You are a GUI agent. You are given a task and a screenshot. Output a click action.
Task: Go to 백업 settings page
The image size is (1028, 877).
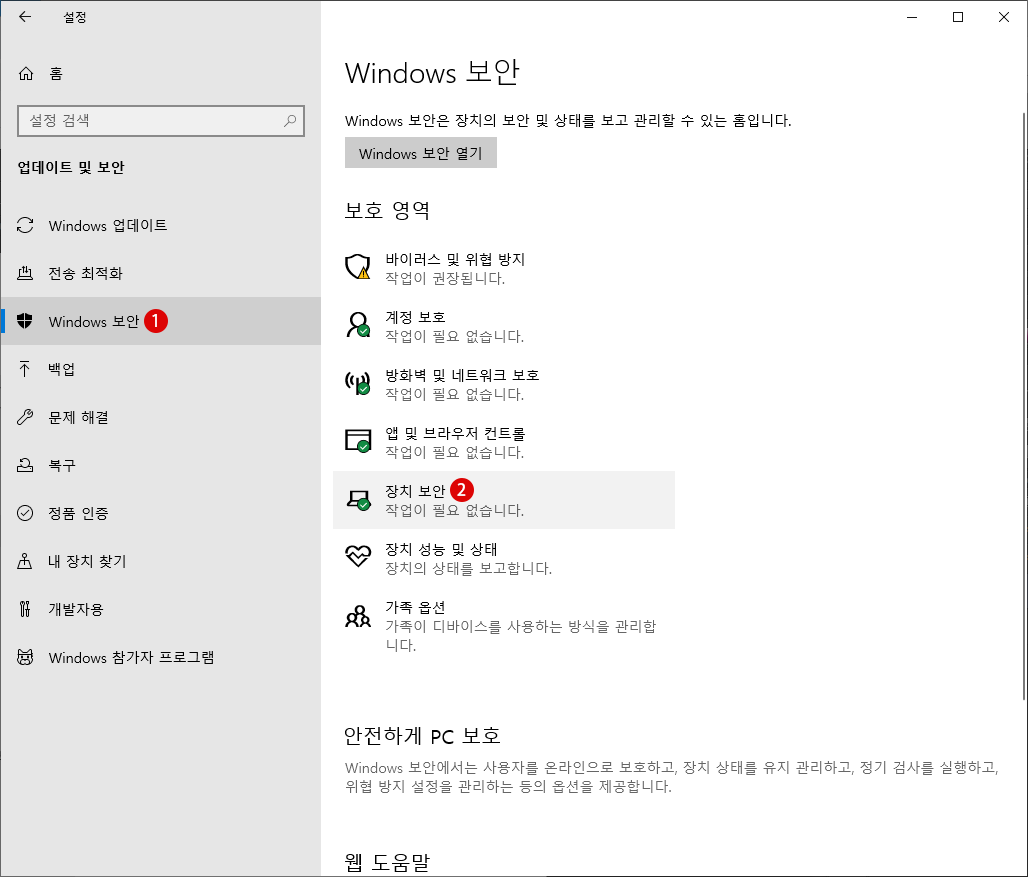coord(161,369)
